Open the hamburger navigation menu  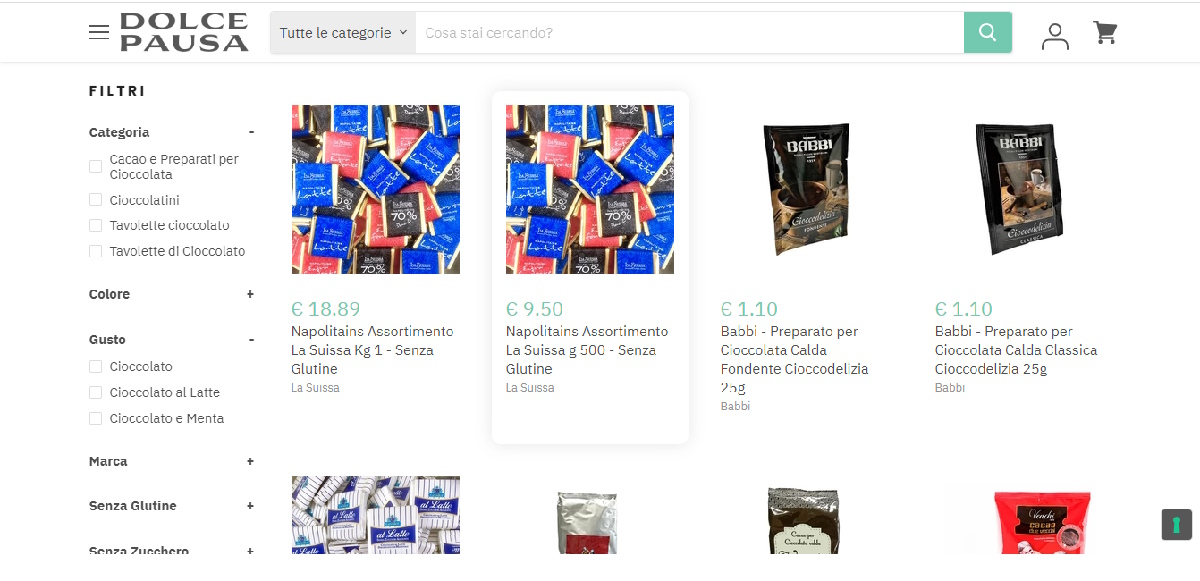click(x=99, y=32)
